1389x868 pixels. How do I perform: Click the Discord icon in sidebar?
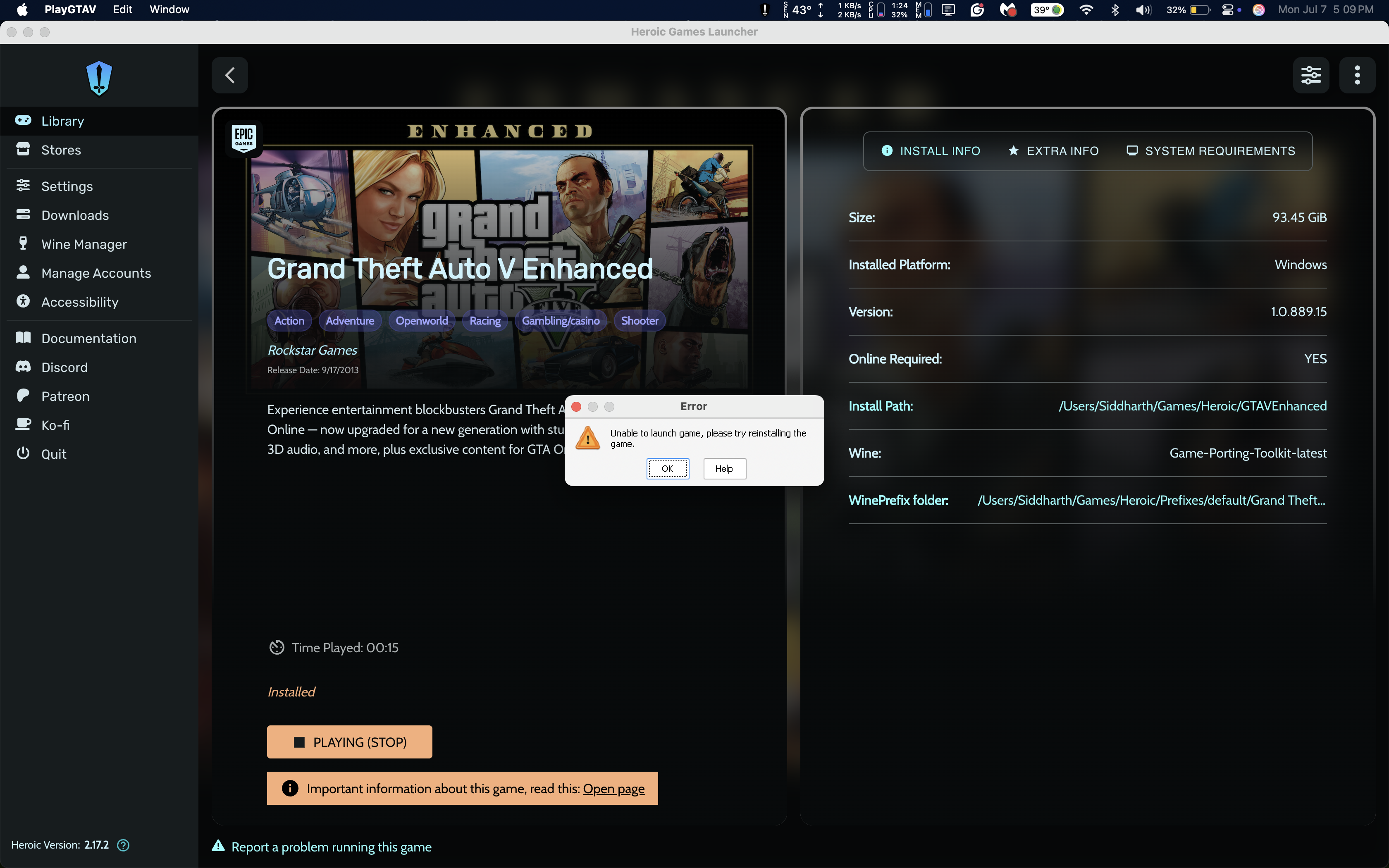(23, 367)
